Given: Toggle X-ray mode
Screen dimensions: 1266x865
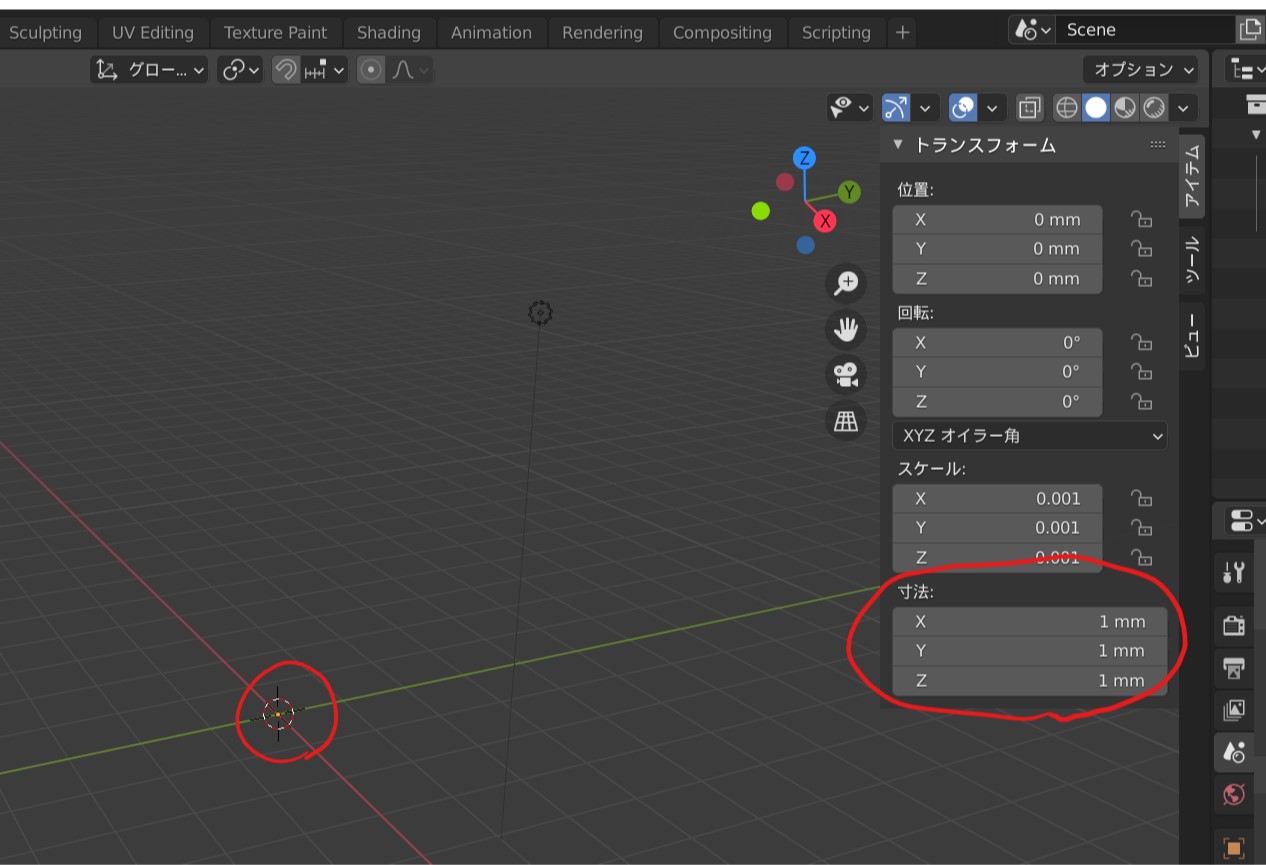Looking at the screenshot, I should (1030, 107).
